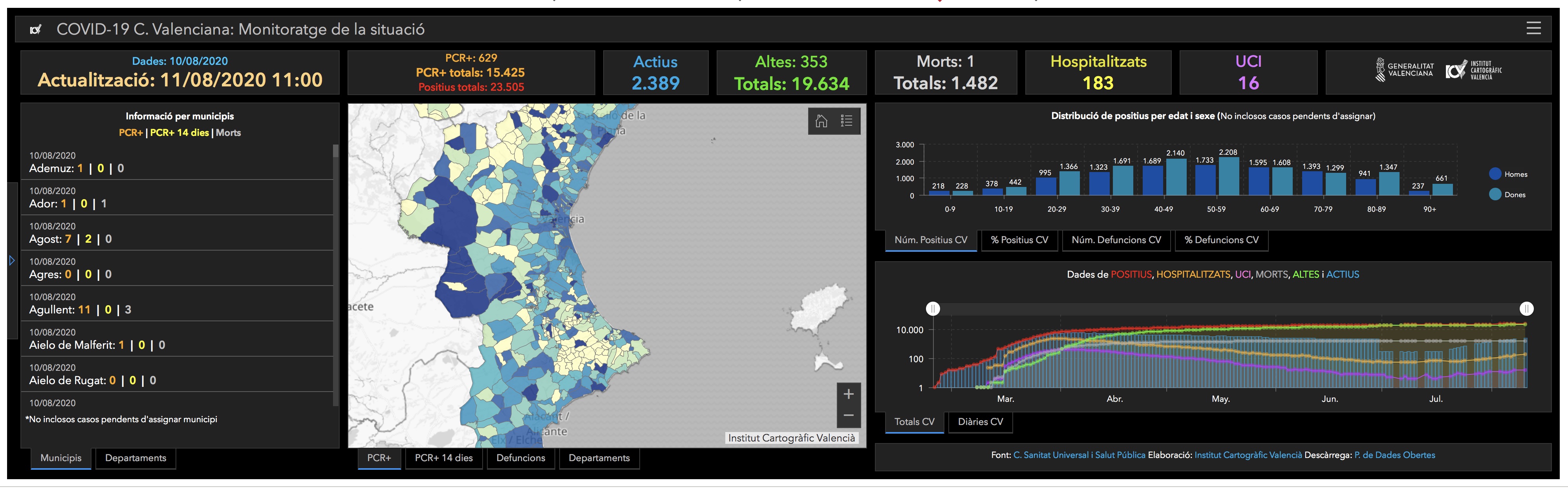Switch to the Departaments list tab
Viewport: 1568px width, 489px height.
pyautogui.click(x=135, y=458)
